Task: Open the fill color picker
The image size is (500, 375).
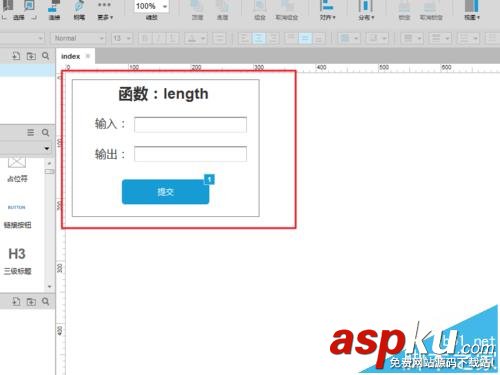Action: point(349,38)
